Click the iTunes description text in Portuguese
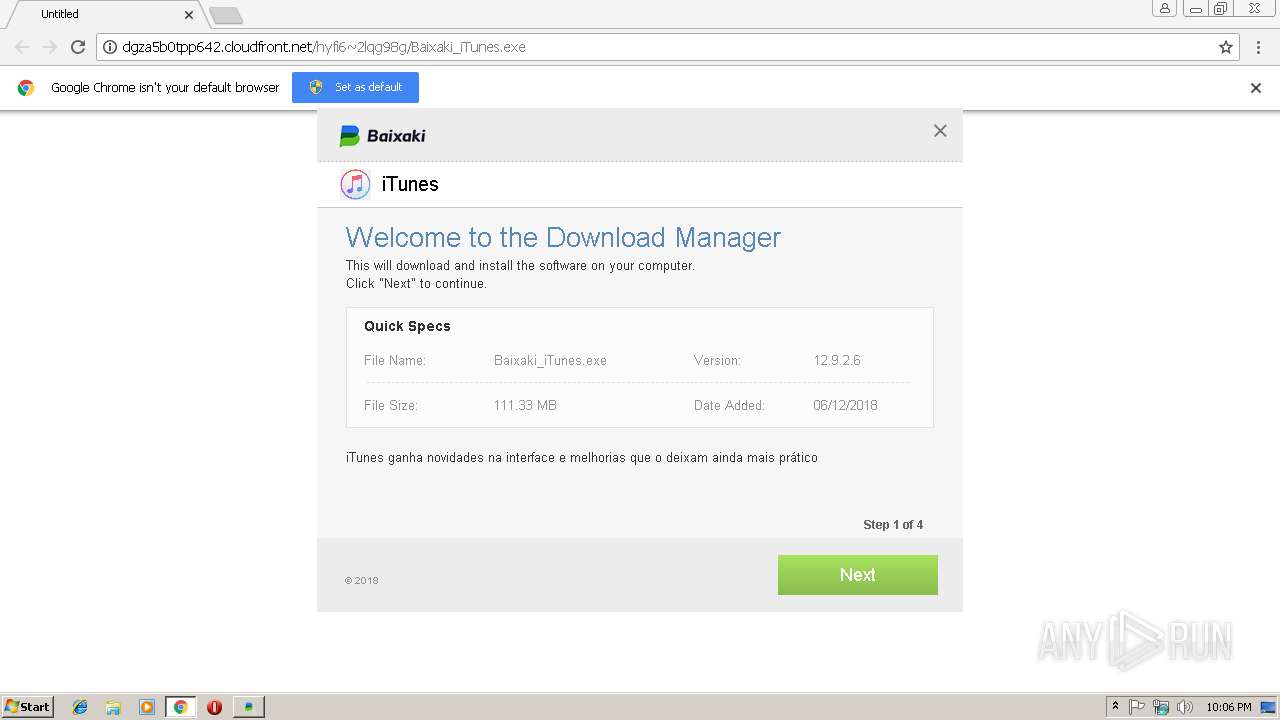 click(582, 458)
